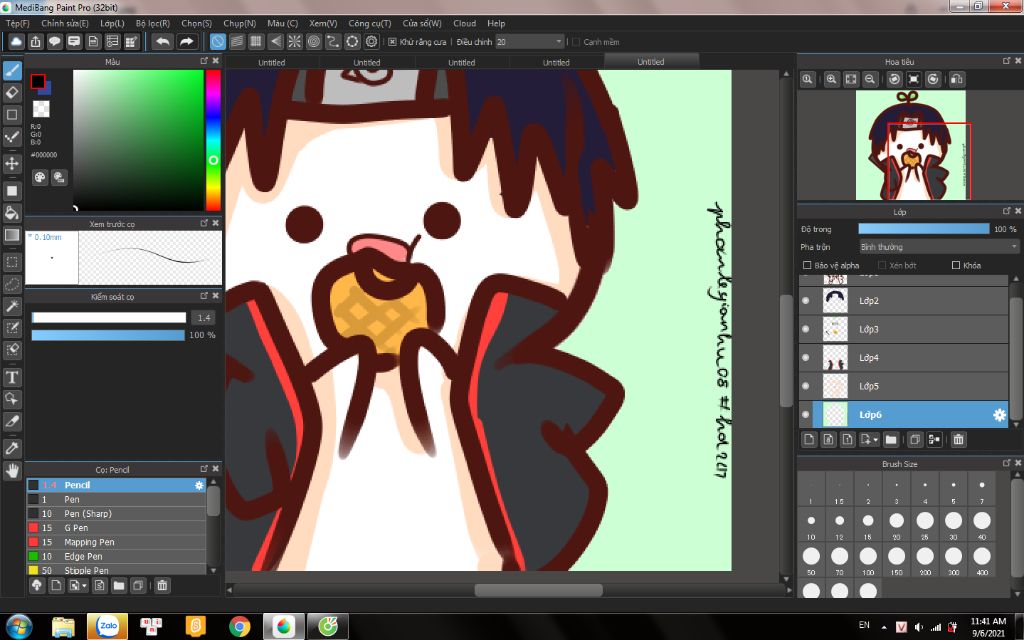Screen dimensions: 1024x640
Task: Click the cloud icon in top toolbar
Action: pyautogui.click(x=16, y=42)
